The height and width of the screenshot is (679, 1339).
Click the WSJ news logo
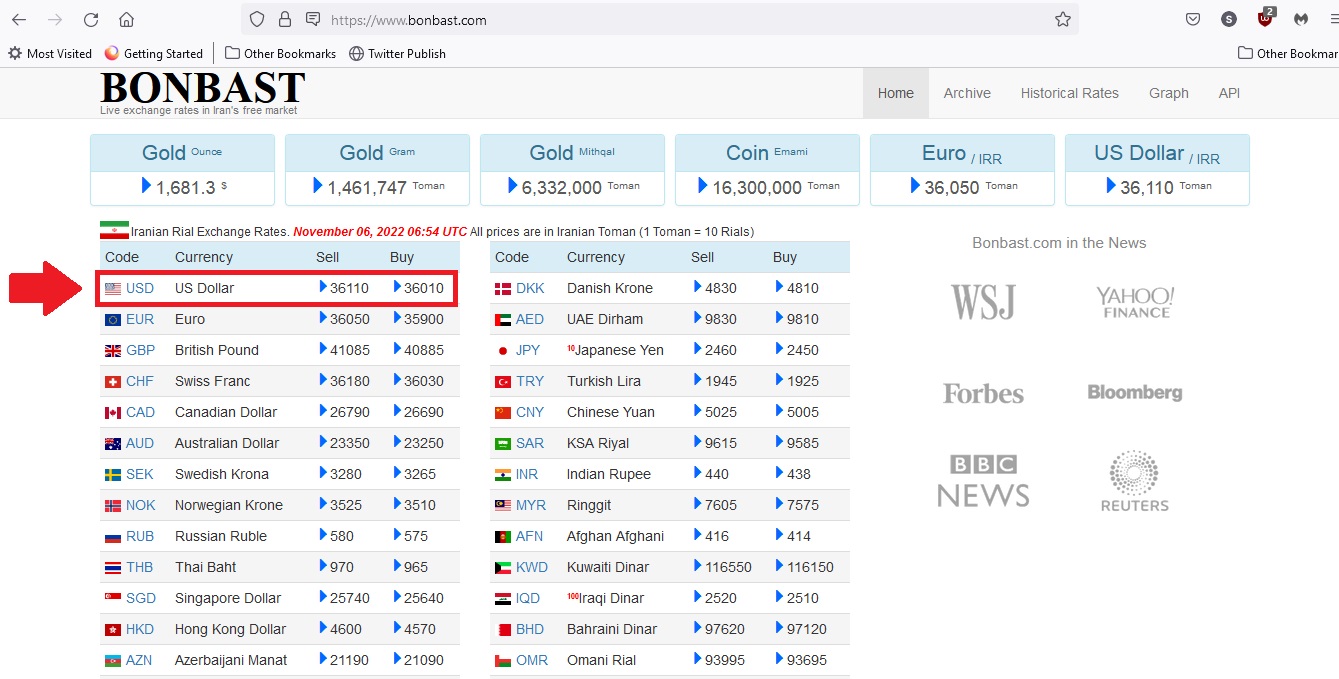coord(983,301)
